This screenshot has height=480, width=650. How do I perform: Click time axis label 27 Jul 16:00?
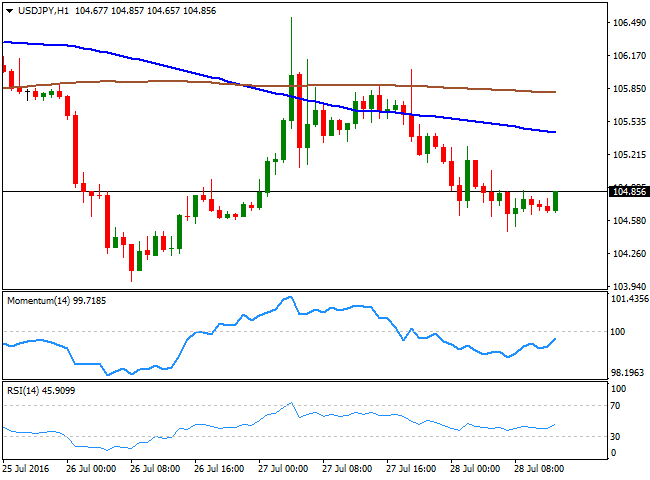411,469
